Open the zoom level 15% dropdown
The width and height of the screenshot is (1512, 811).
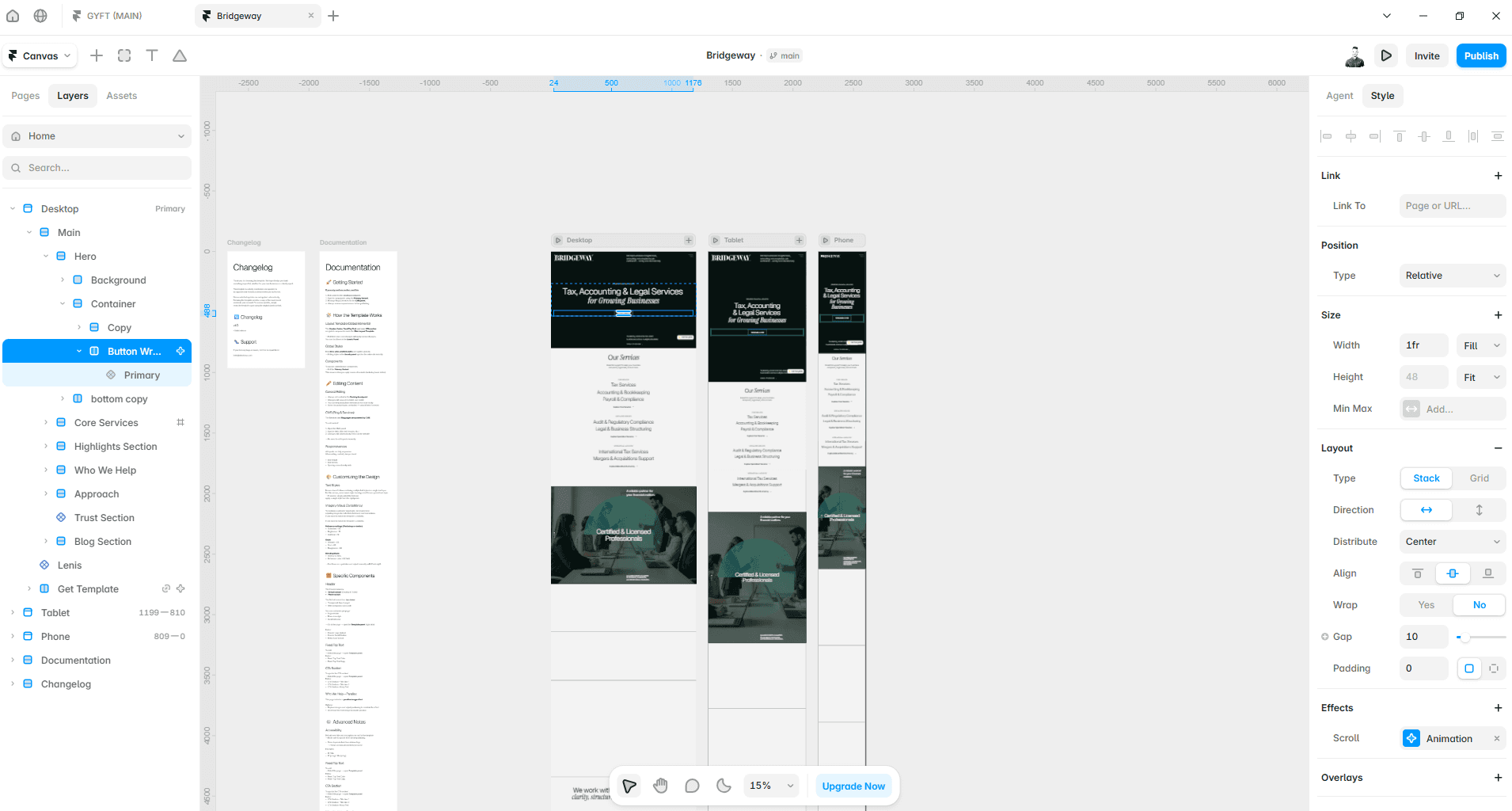(771, 786)
